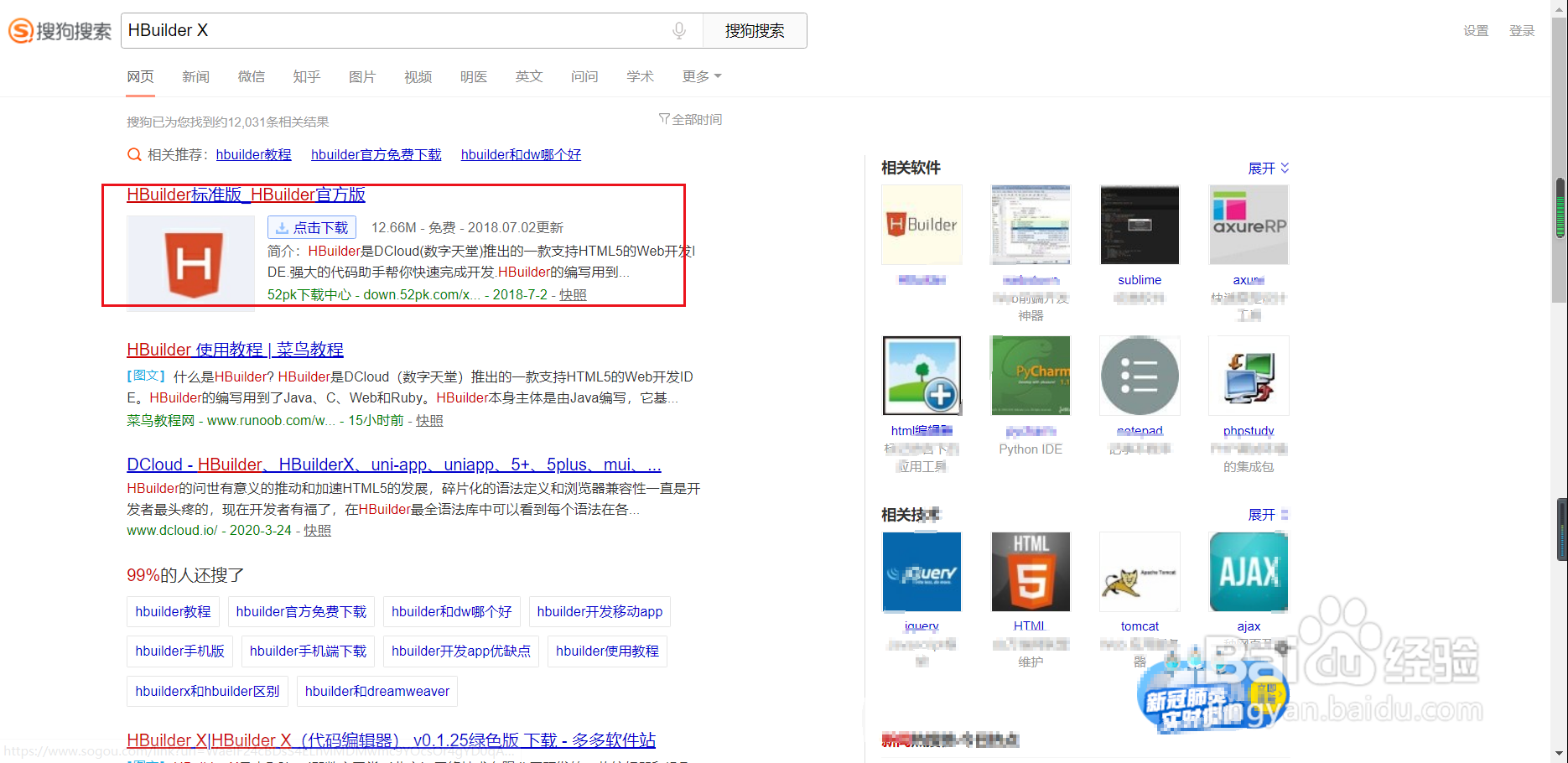
Task: Click the 点击下载 download button
Action: point(312,227)
